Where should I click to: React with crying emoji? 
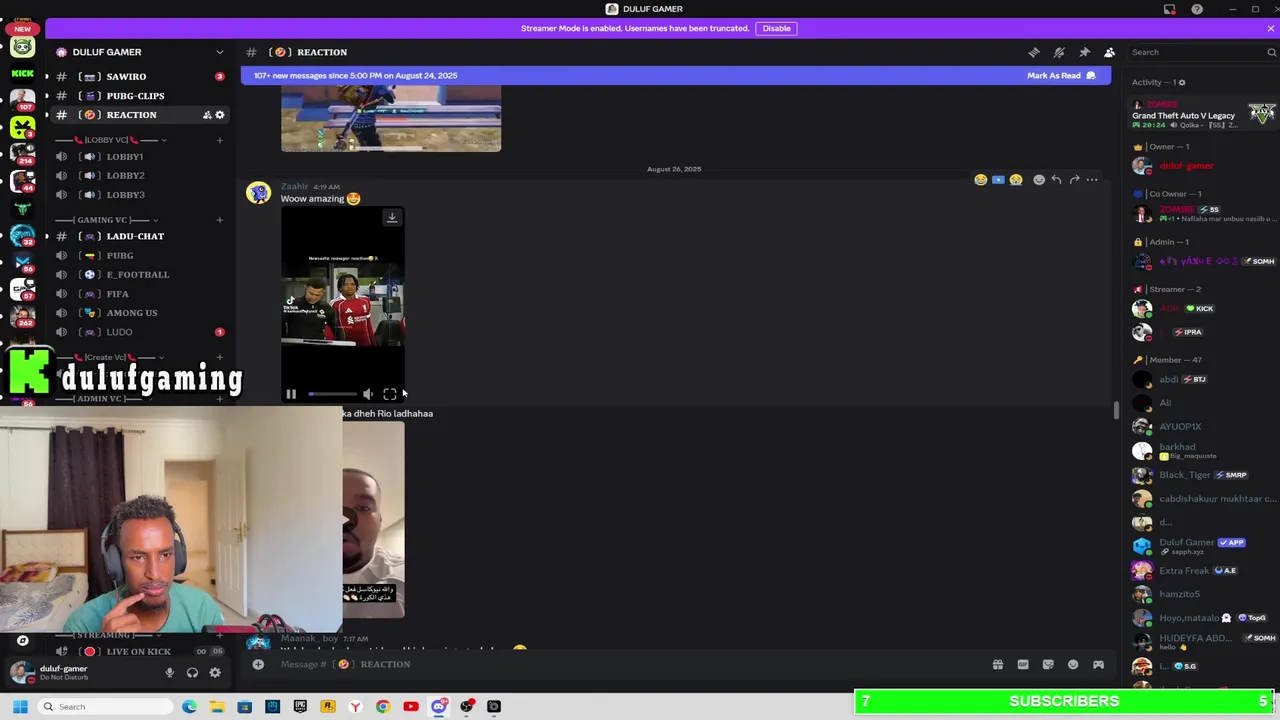coord(1016,180)
